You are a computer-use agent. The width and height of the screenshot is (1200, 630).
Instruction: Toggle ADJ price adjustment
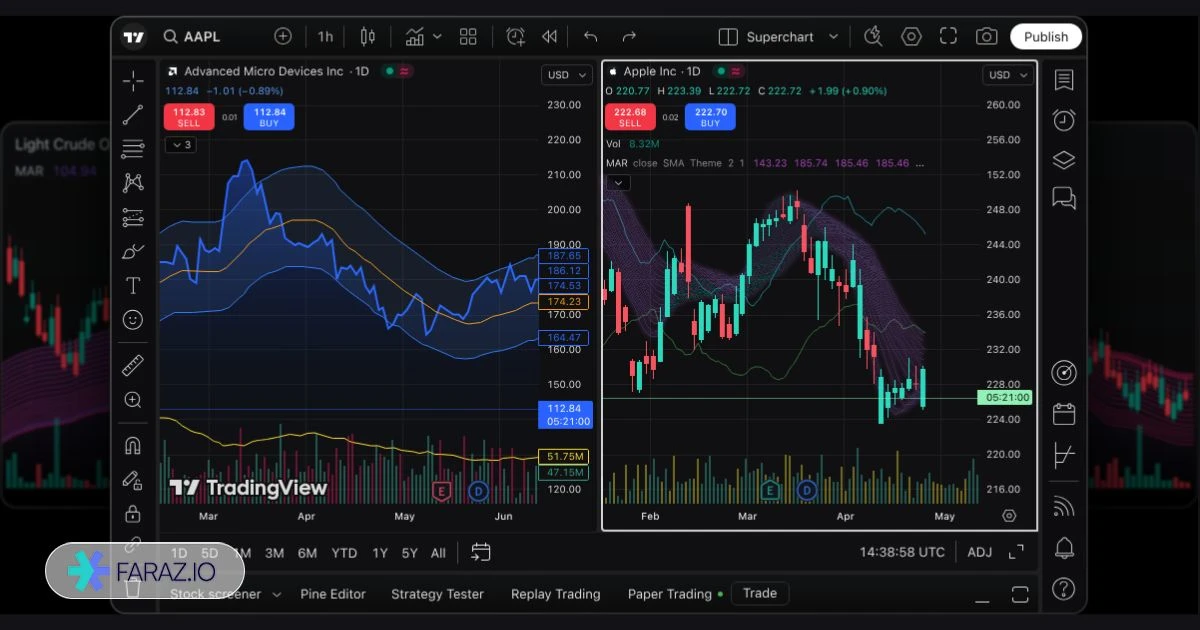tap(979, 552)
